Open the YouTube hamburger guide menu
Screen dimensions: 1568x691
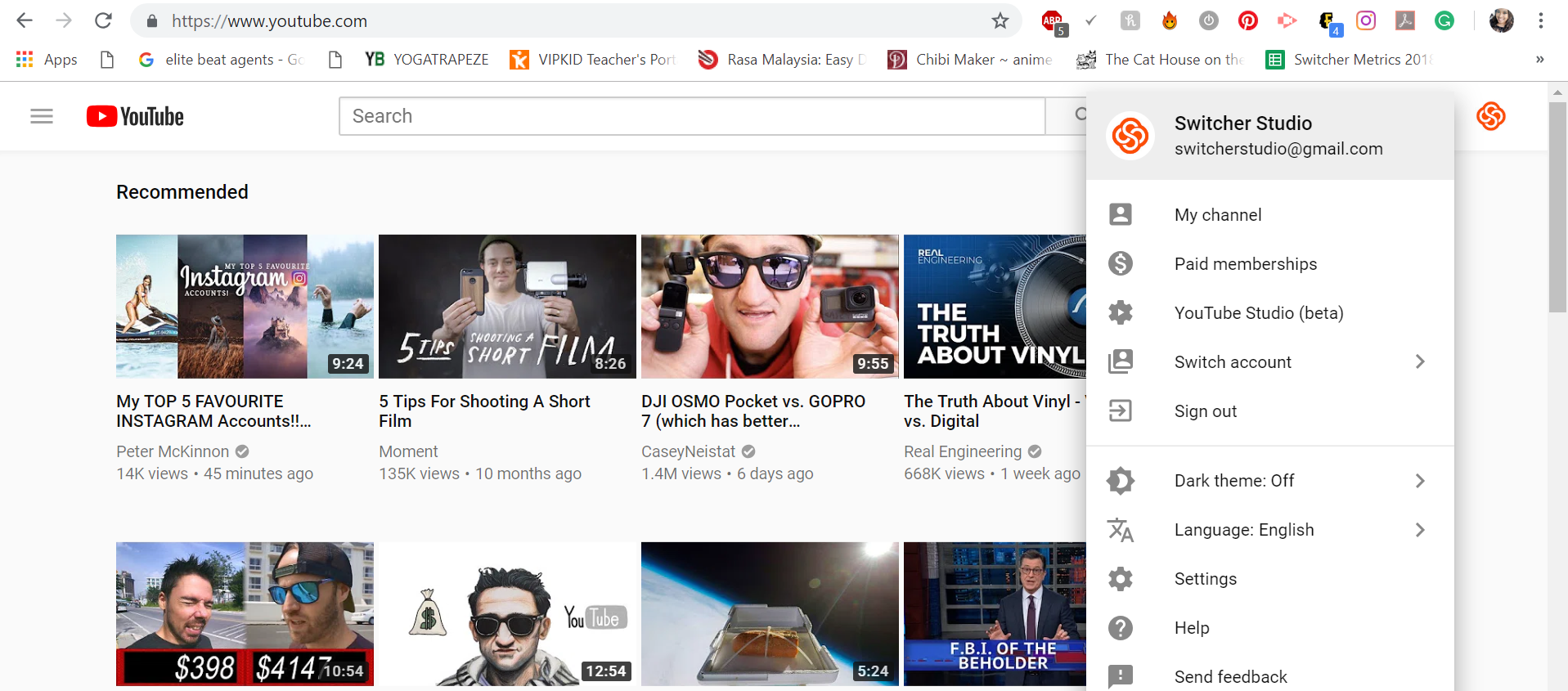42,116
